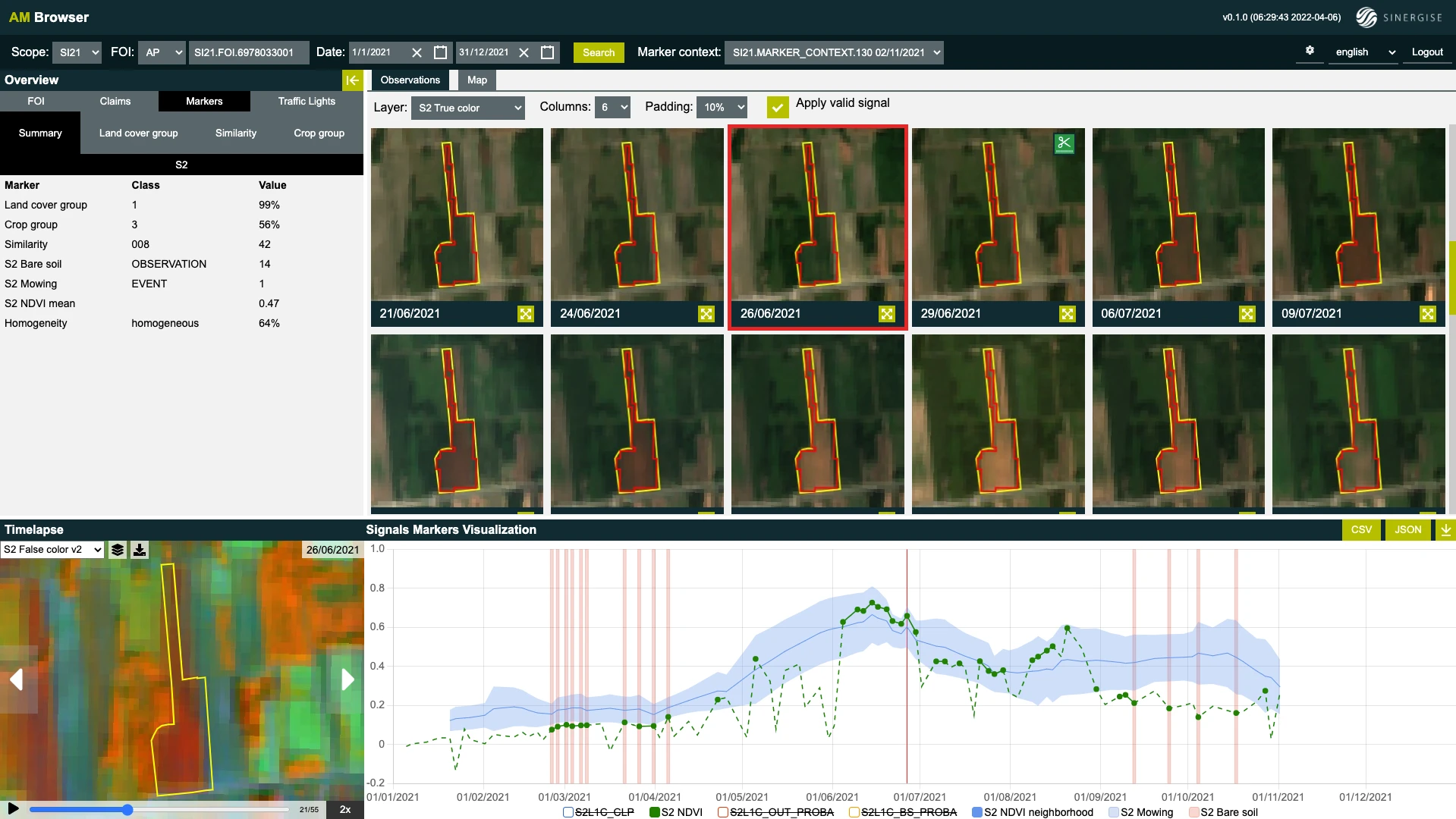
Task: Expand the 21/06/2021 observation to fullscreen
Action: point(526,314)
